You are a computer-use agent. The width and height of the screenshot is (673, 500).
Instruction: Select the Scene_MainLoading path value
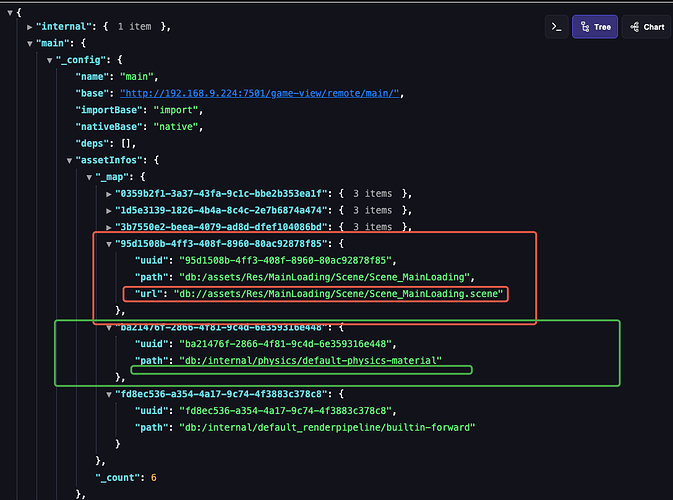click(324, 277)
